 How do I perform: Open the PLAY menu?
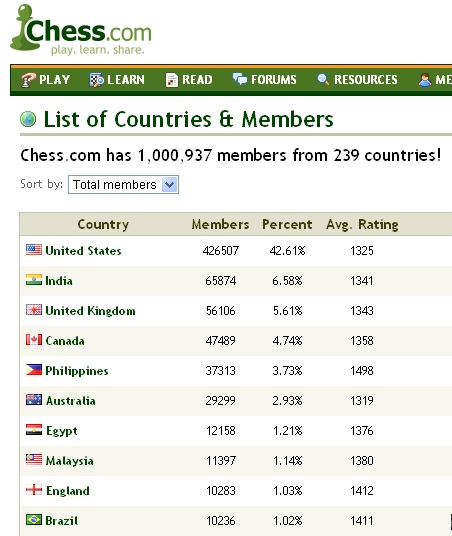45,80
